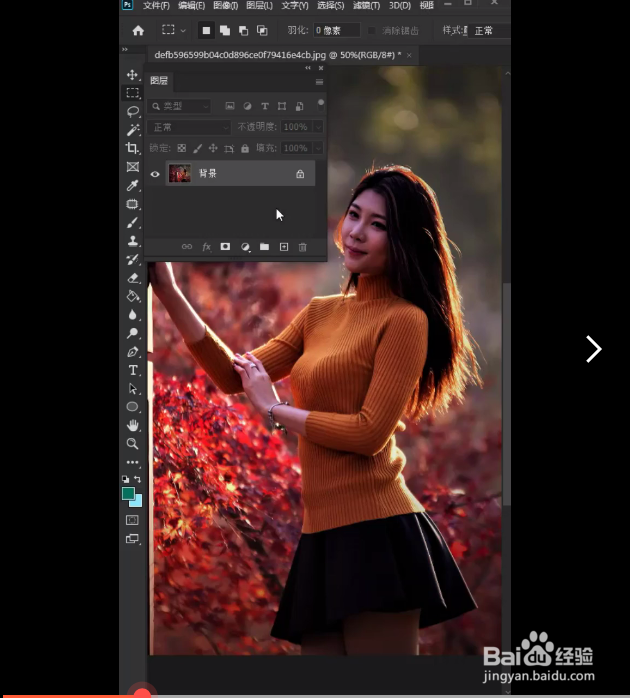
Task: Toggle Quick Mask mode
Action: (132, 519)
